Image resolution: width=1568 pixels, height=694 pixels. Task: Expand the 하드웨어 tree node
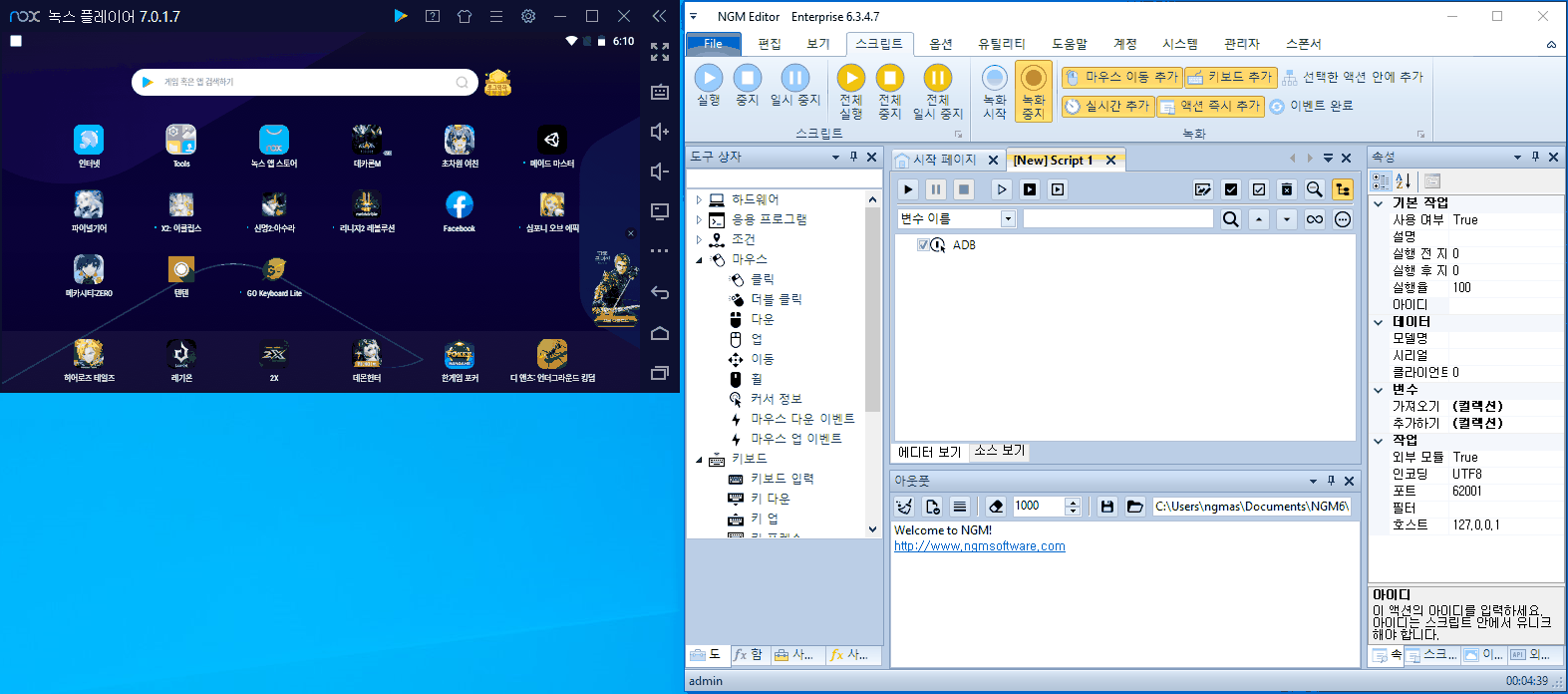point(699,199)
